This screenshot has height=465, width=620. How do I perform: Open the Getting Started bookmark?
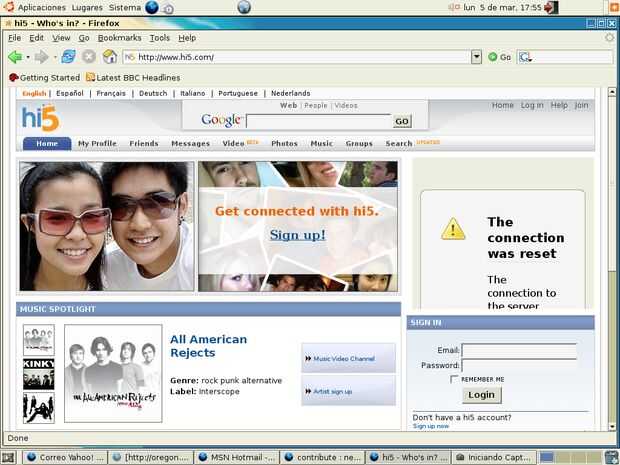point(44,78)
